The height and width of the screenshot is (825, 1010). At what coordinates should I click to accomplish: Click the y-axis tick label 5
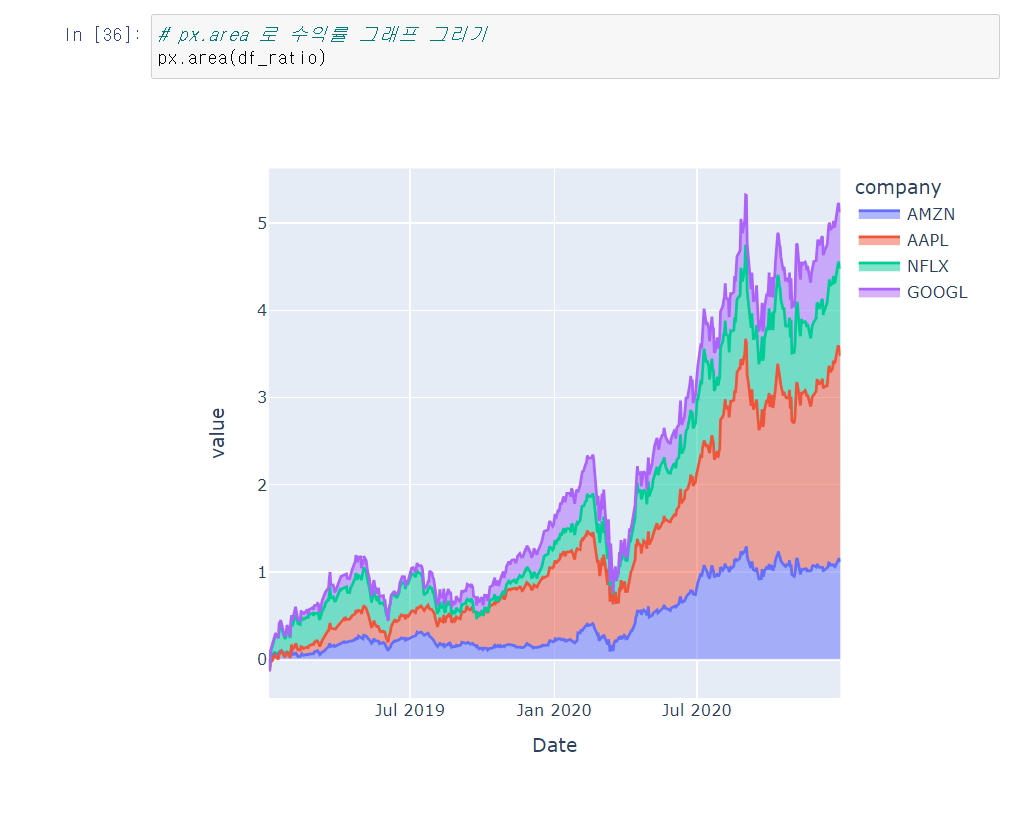coord(262,223)
